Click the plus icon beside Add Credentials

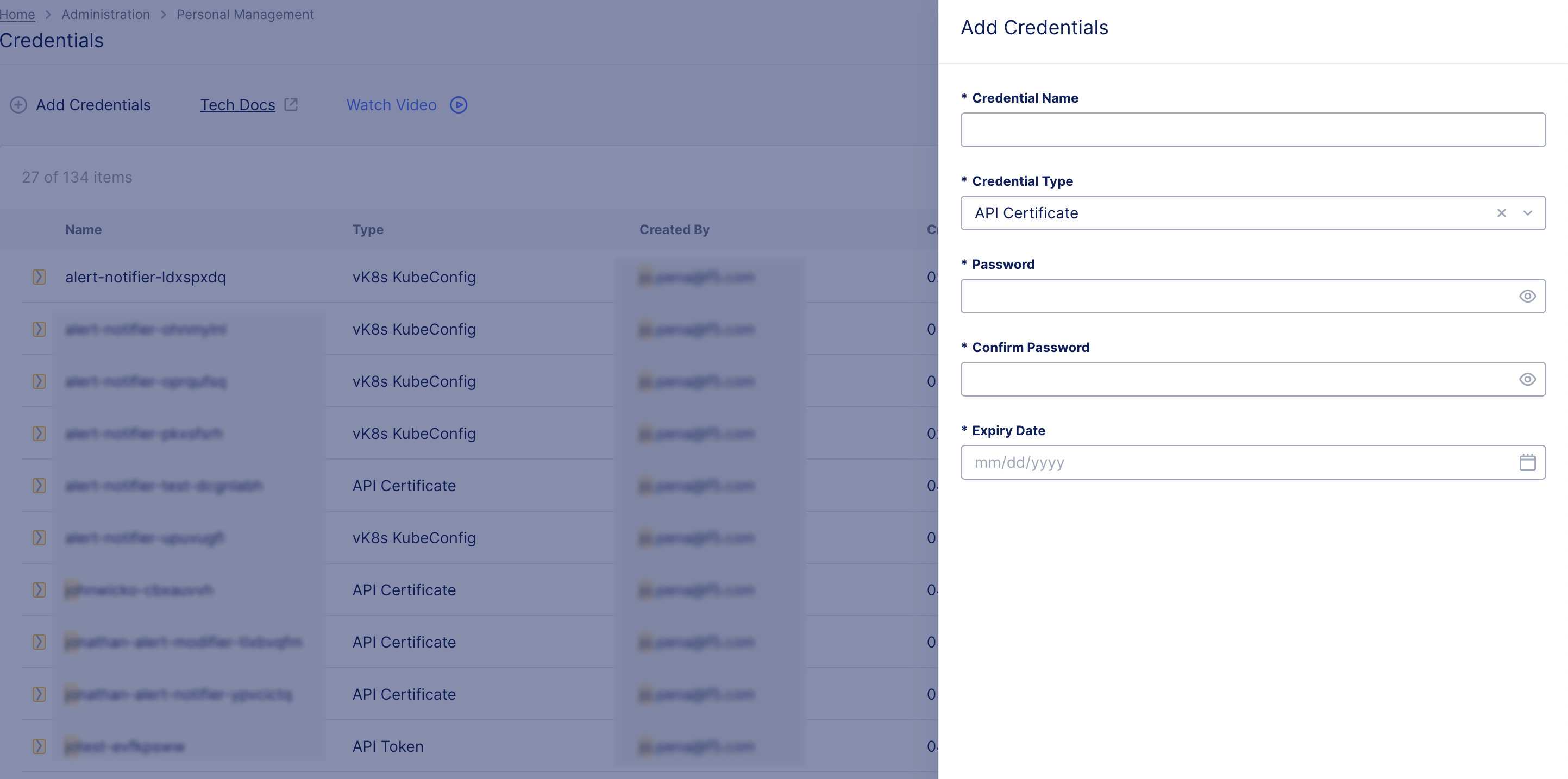tap(18, 105)
